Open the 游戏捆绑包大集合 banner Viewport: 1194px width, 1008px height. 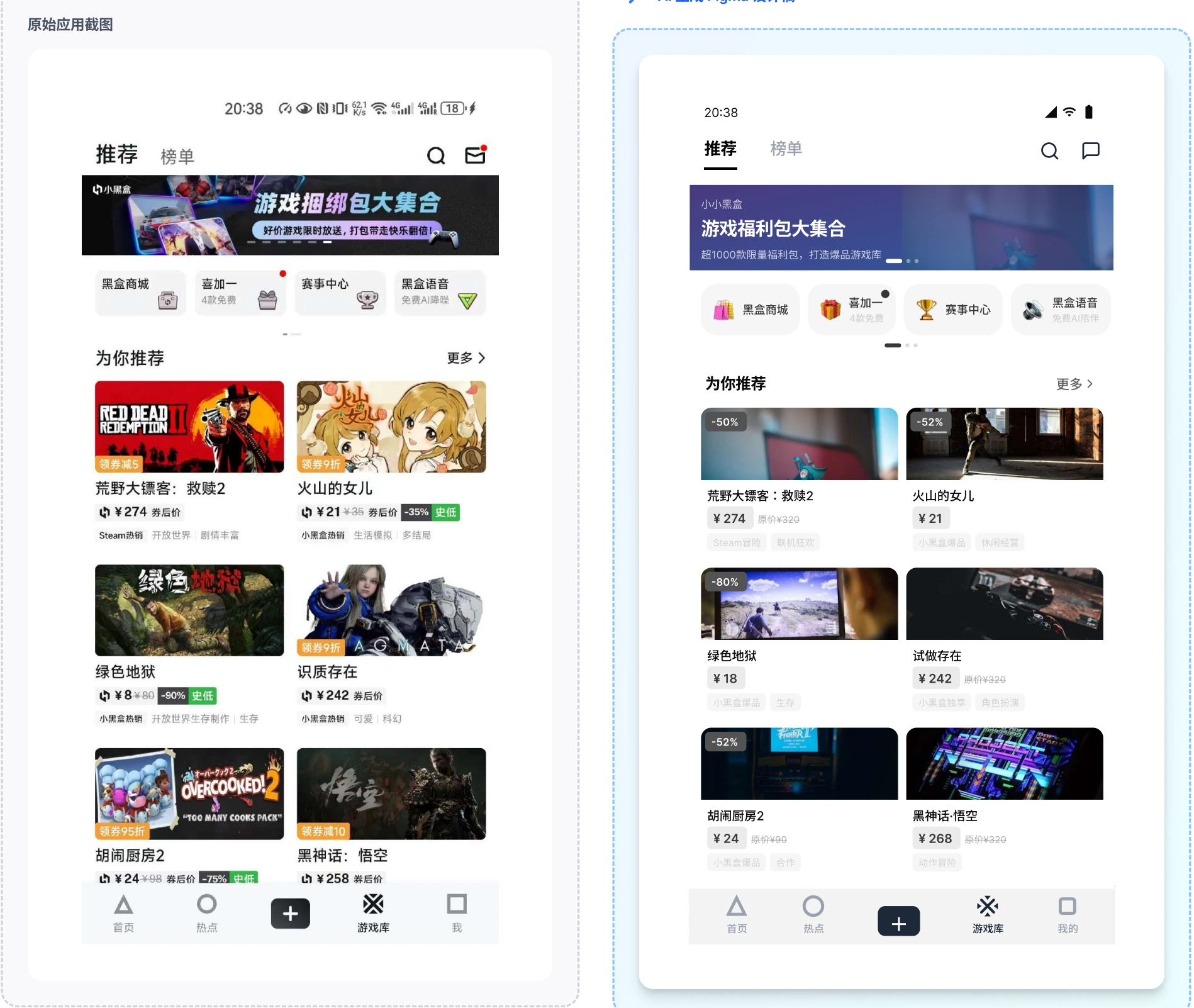[290, 215]
